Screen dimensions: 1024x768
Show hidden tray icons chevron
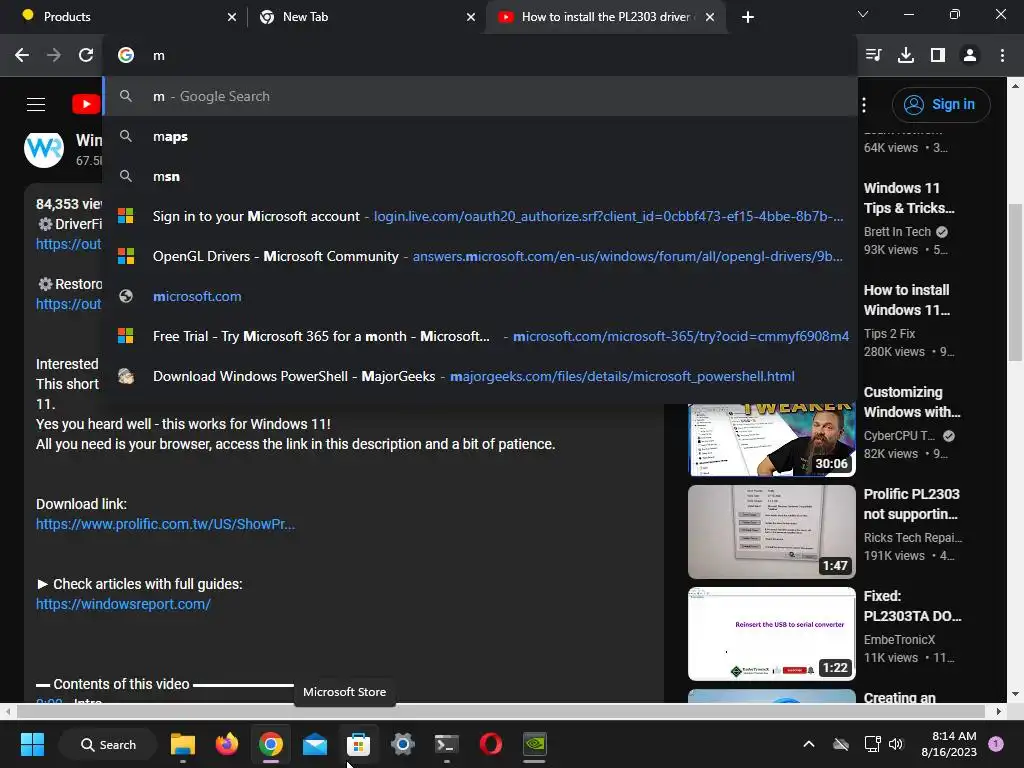(x=808, y=744)
